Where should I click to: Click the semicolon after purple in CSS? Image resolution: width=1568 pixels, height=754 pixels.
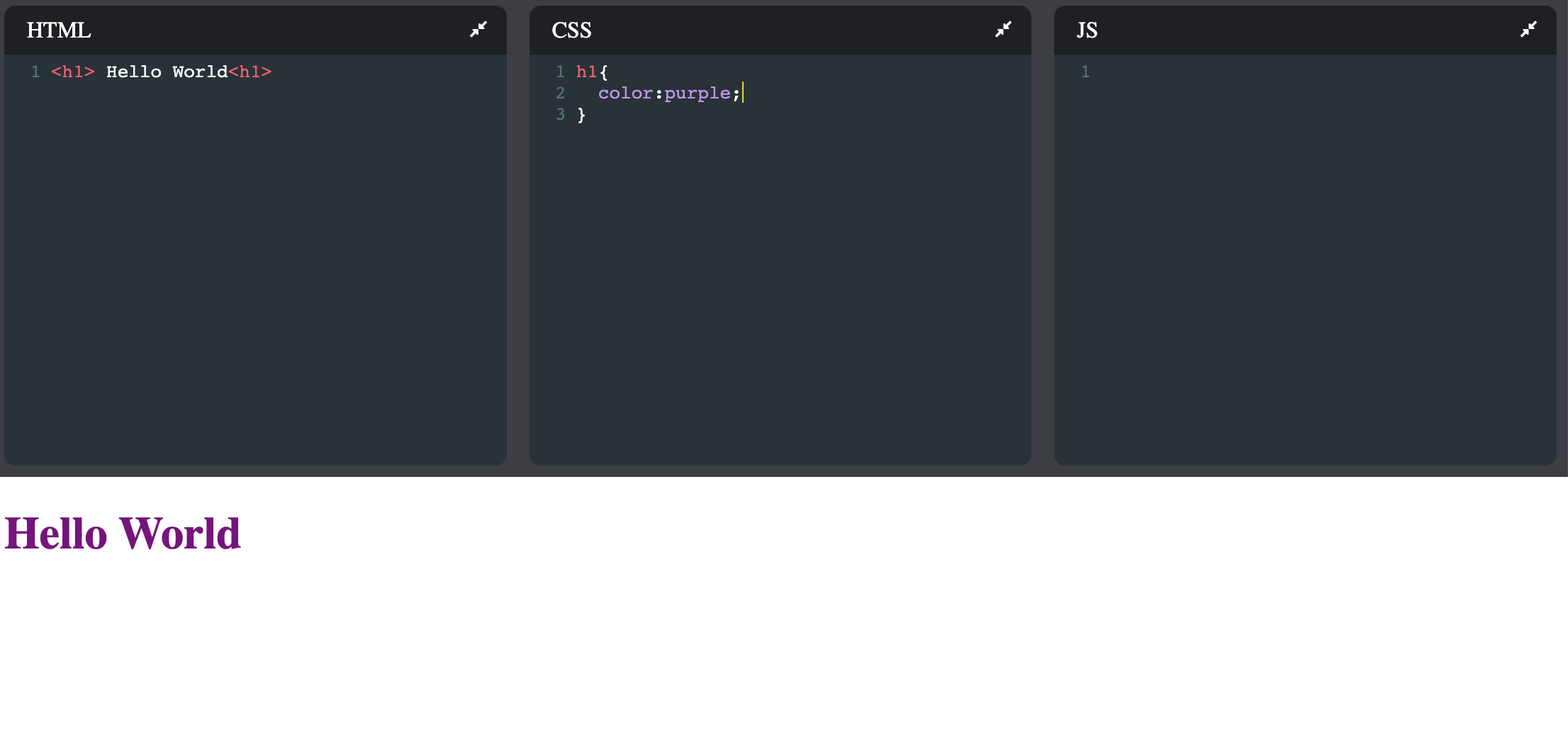pyautogui.click(x=737, y=93)
